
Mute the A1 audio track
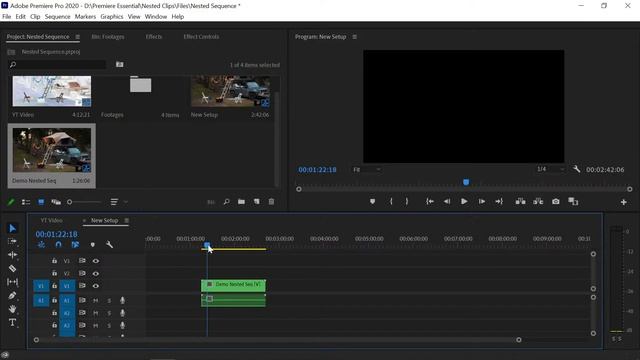click(x=96, y=301)
